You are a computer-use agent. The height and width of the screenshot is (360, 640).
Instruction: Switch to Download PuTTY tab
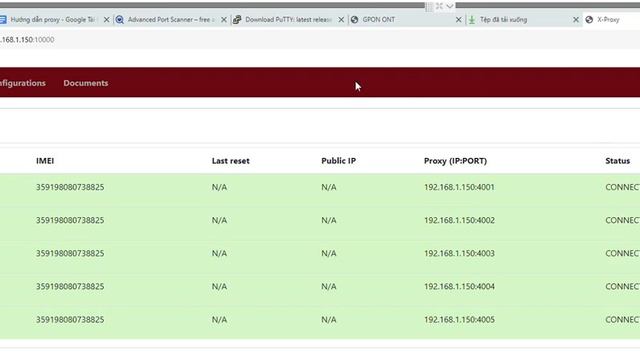pyautogui.click(x=288, y=20)
